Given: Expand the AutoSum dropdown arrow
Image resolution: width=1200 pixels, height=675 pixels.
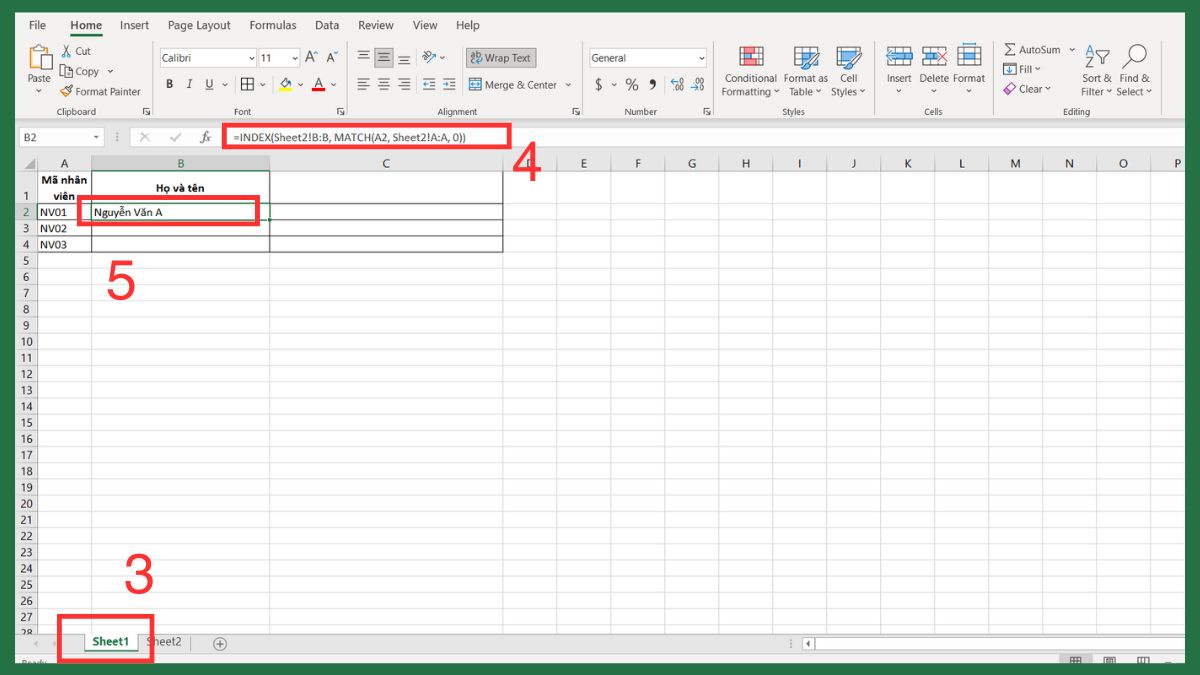Looking at the screenshot, I should [x=1071, y=50].
